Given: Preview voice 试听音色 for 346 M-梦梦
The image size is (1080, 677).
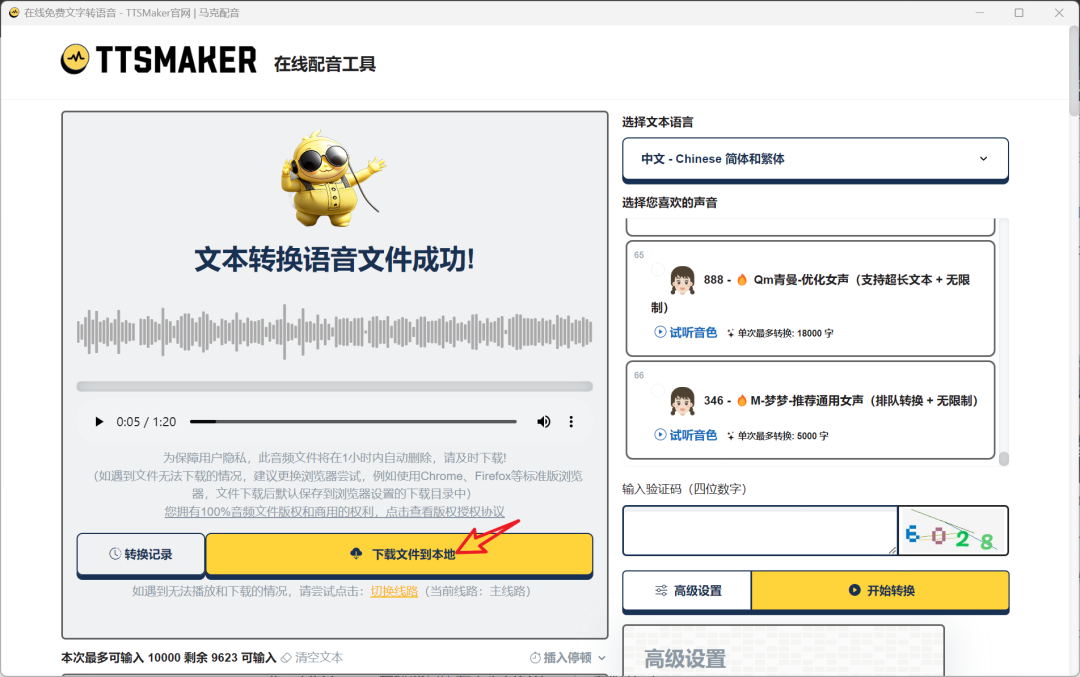Looking at the screenshot, I should tap(685, 435).
